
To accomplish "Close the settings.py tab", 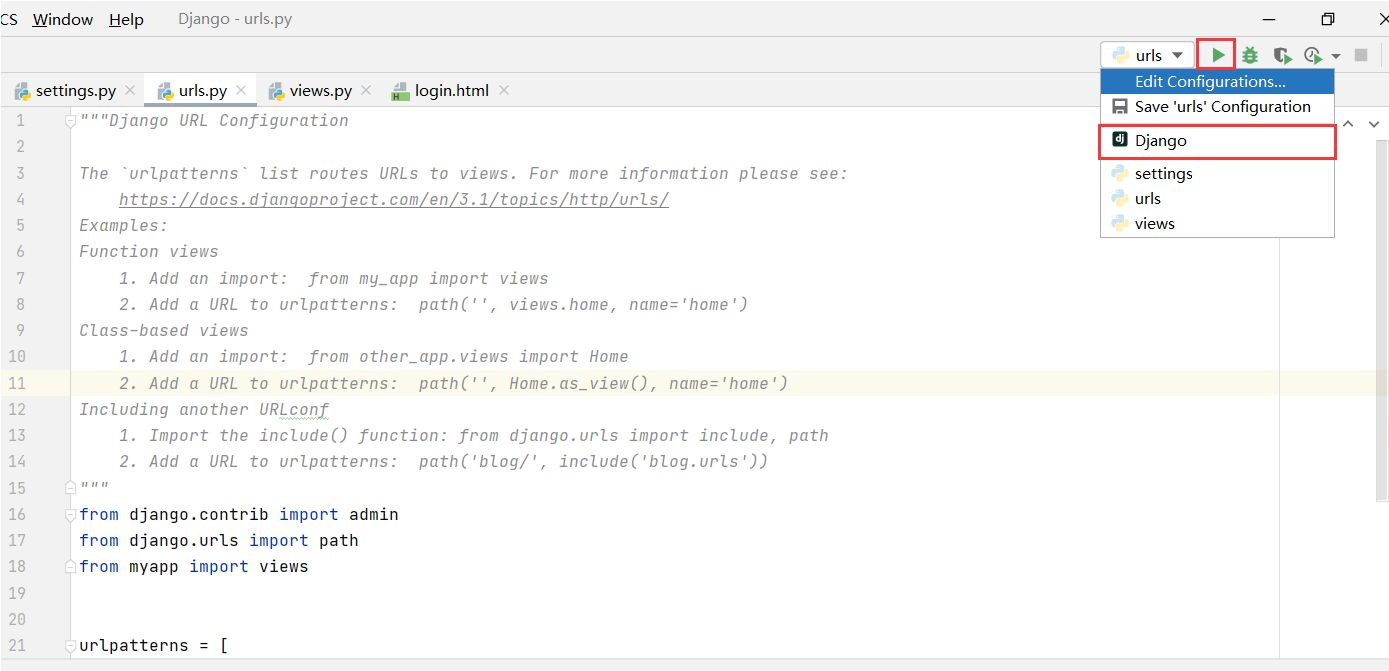I will point(130,90).
